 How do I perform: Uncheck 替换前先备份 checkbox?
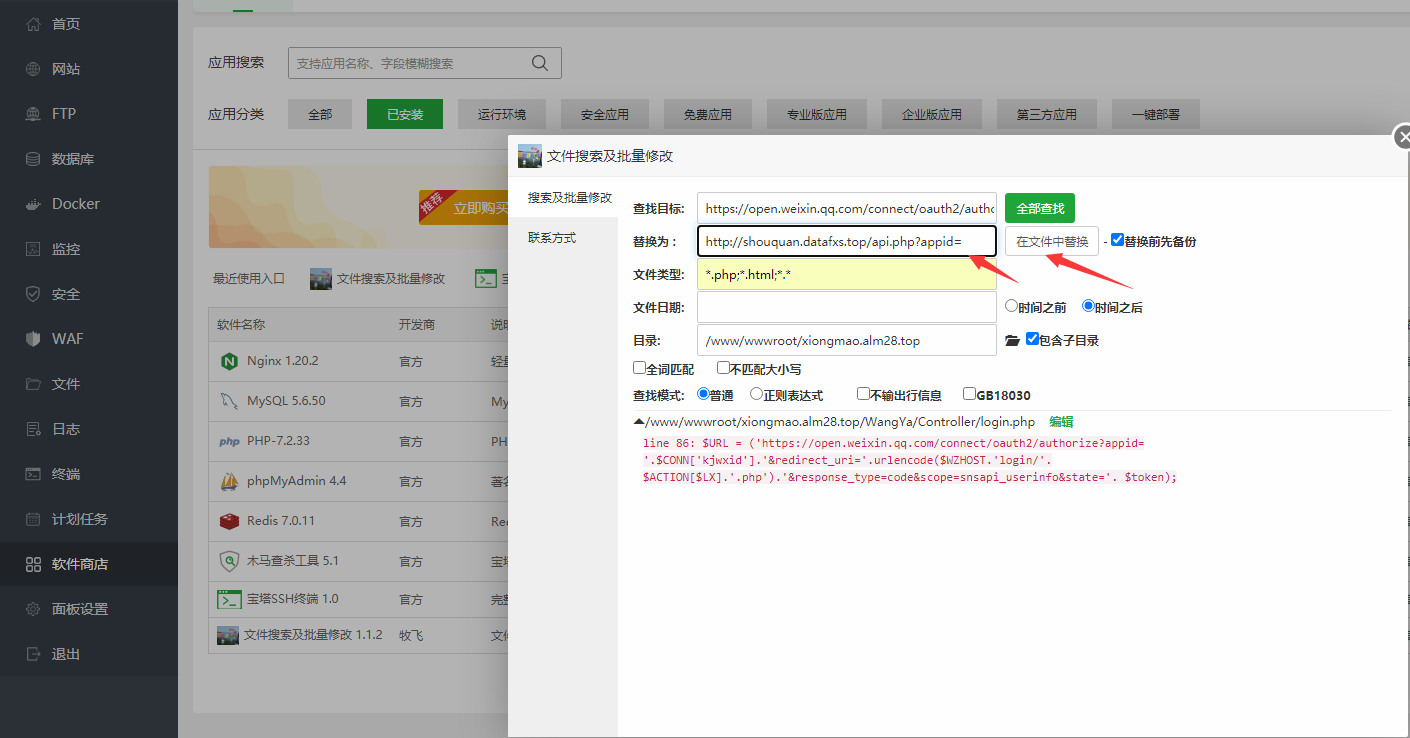click(x=1117, y=240)
